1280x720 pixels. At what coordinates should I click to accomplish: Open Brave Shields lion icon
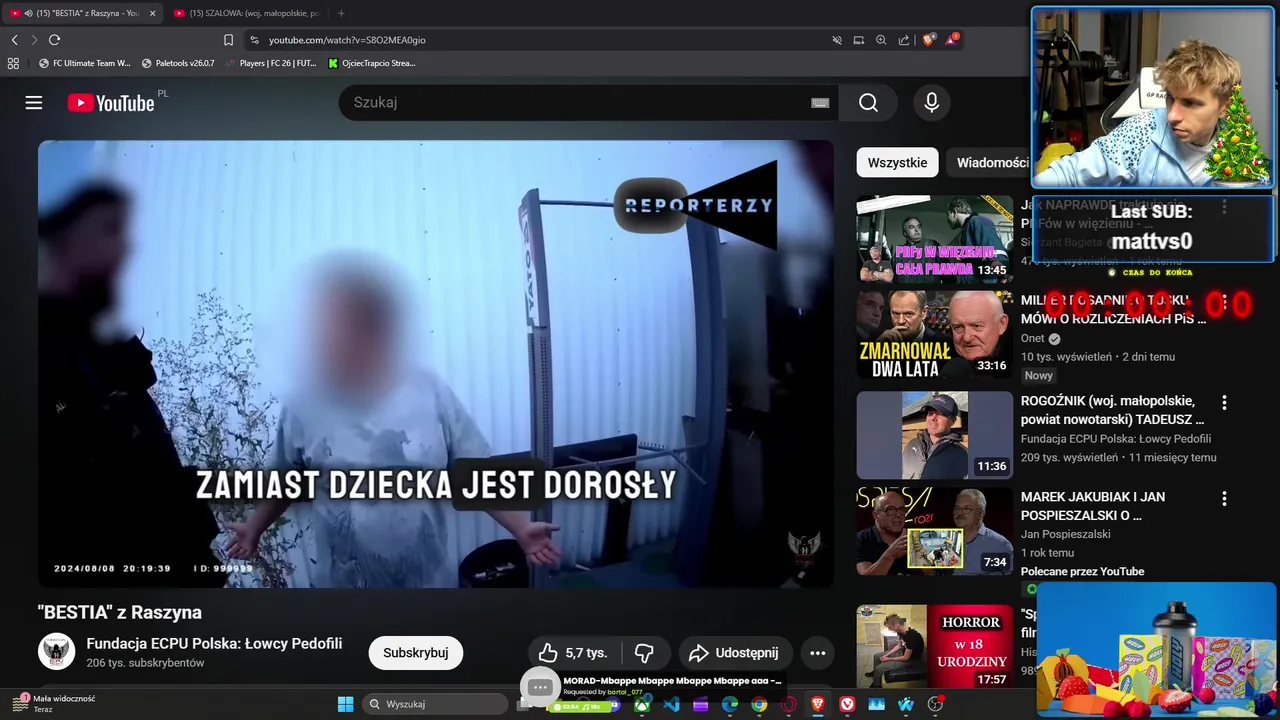929,40
